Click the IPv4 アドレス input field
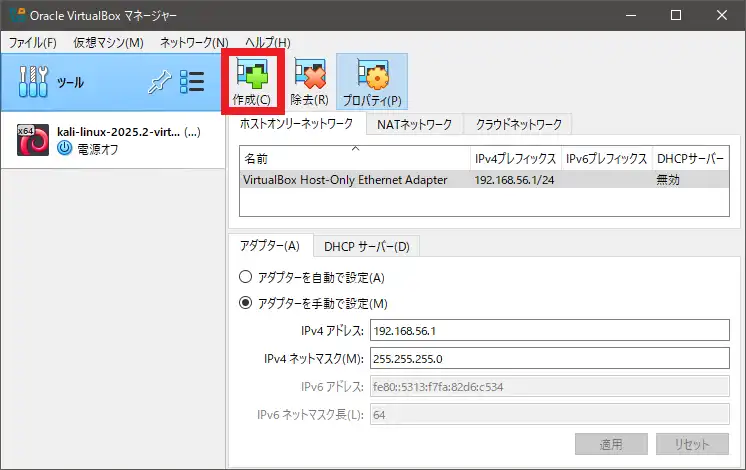The width and height of the screenshot is (746, 470). click(x=550, y=330)
